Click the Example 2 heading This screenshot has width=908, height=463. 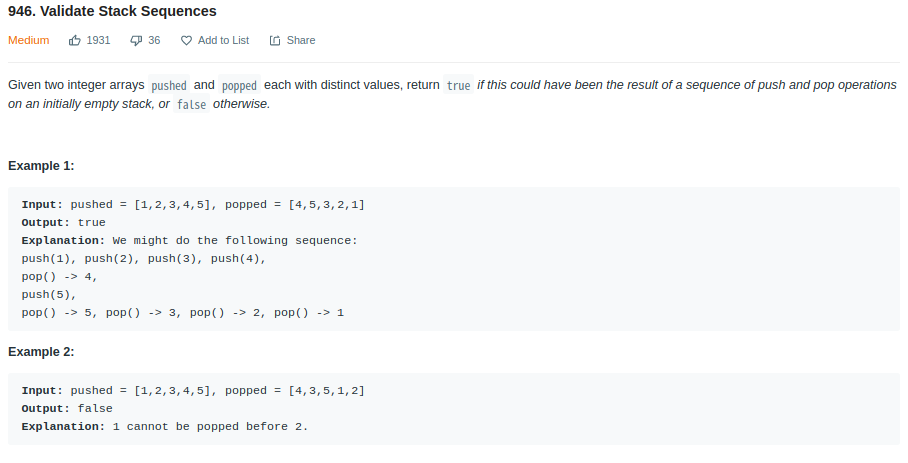click(41, 352)
